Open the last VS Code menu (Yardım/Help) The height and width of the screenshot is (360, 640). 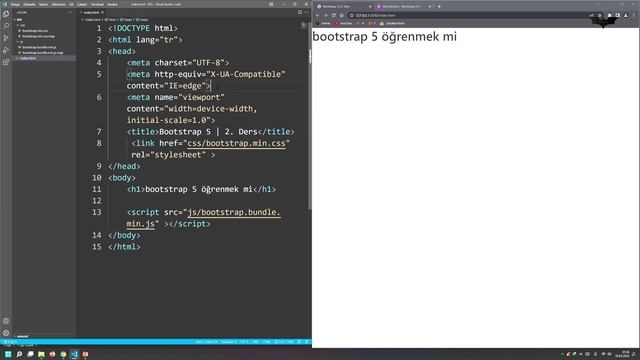(112, 4)
